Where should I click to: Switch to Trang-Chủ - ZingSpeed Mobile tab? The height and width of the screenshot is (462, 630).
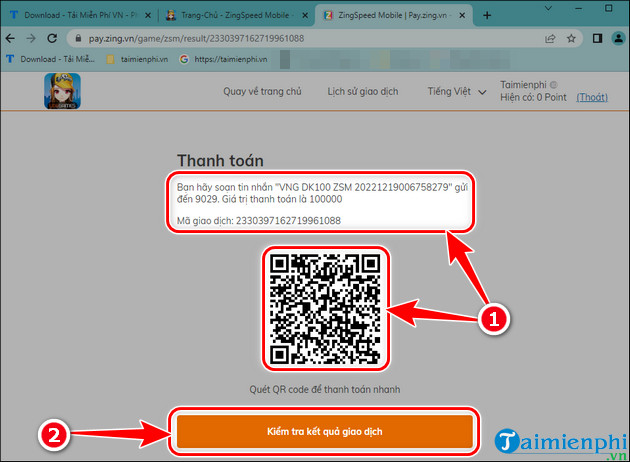pos(237,15)
